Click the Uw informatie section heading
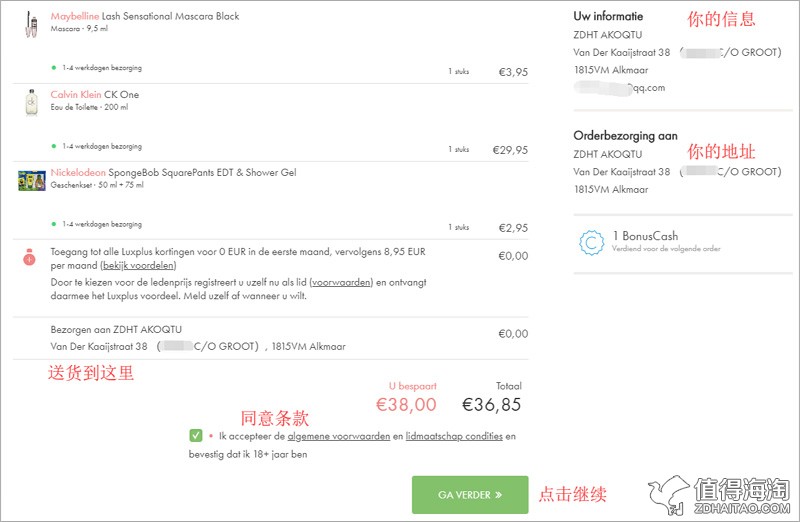Image resolution: width=800 pixels, height=522 pixels. pos(608,16)
